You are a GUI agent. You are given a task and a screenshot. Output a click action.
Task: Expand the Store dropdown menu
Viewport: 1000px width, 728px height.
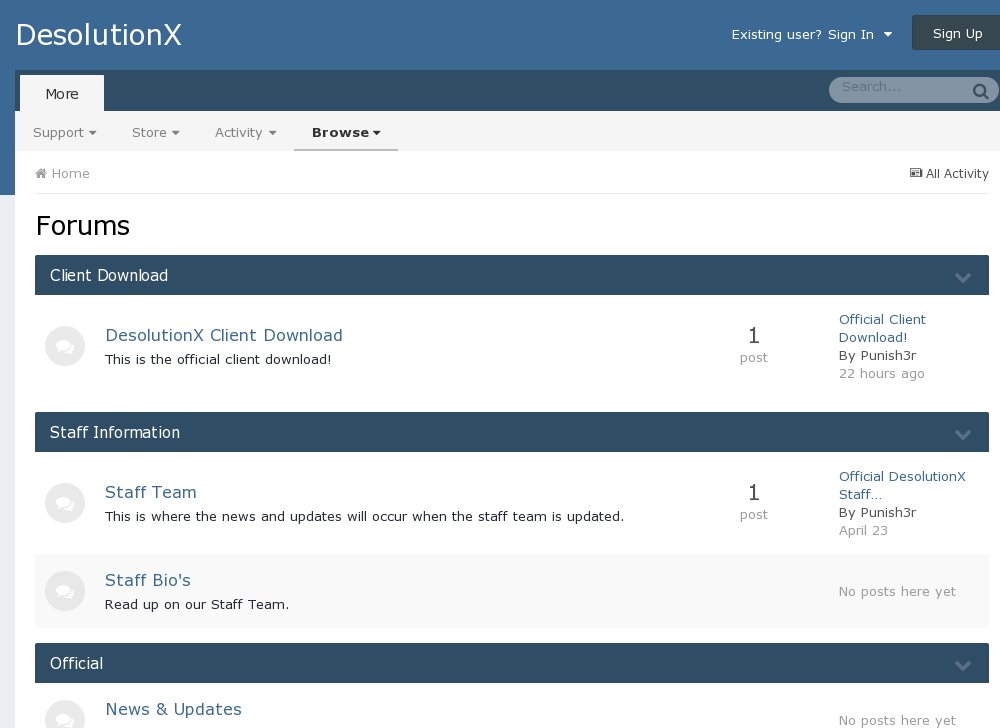click(155, 132)
